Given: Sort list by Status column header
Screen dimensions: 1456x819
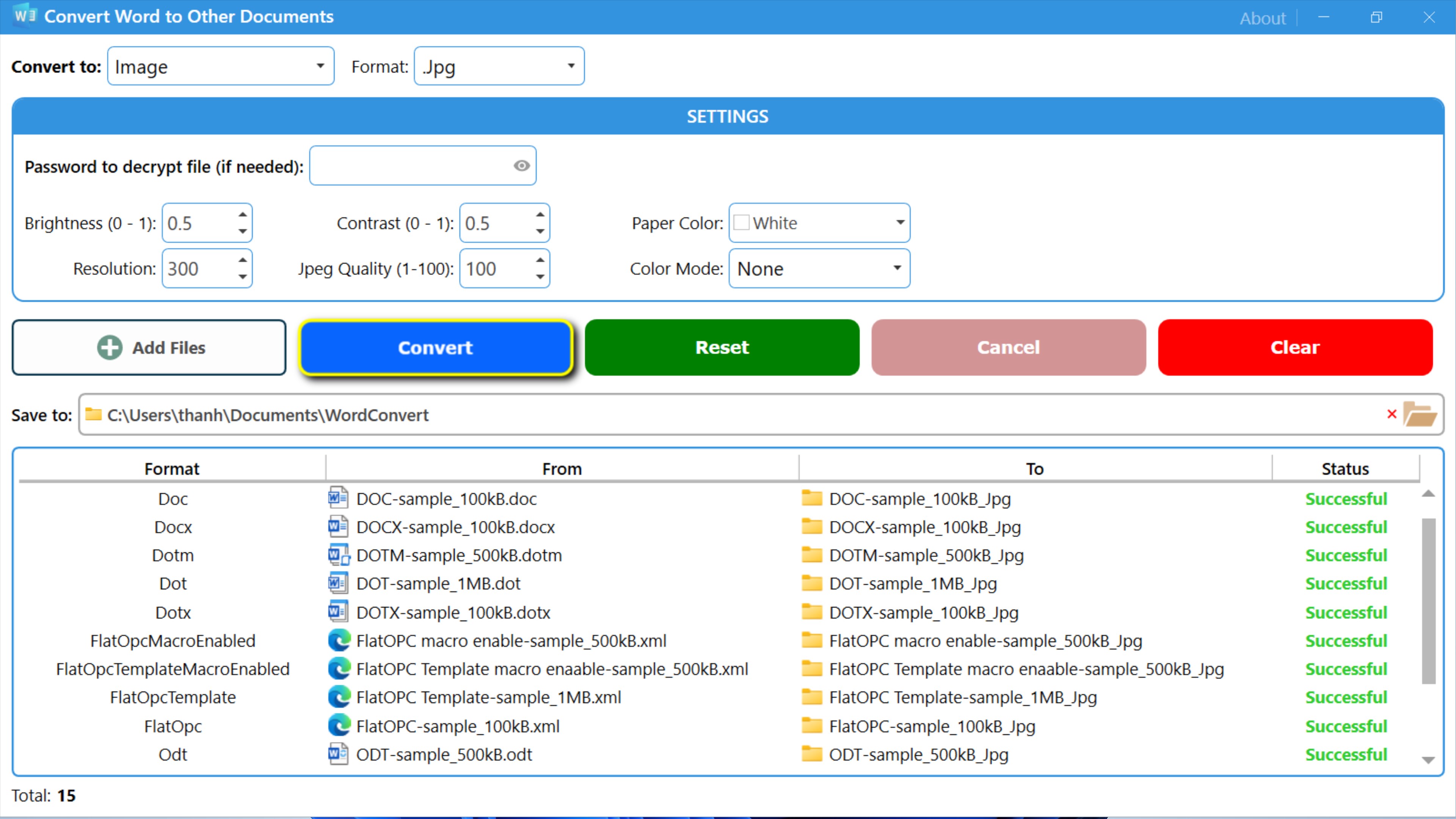Looking at the screenshot, I should click(1345, 468).
